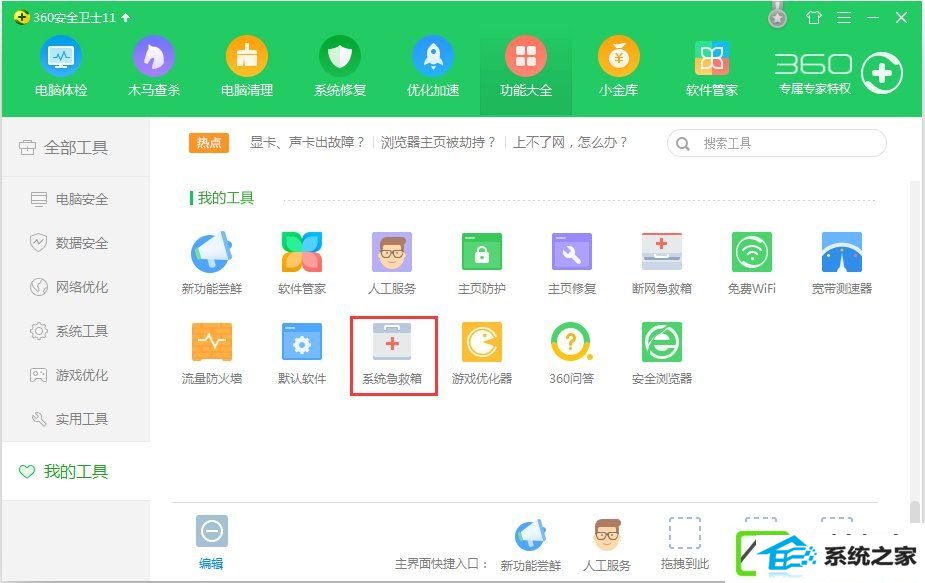
Task: Focus the 搜索工具 search field
Action: (777, 143)
